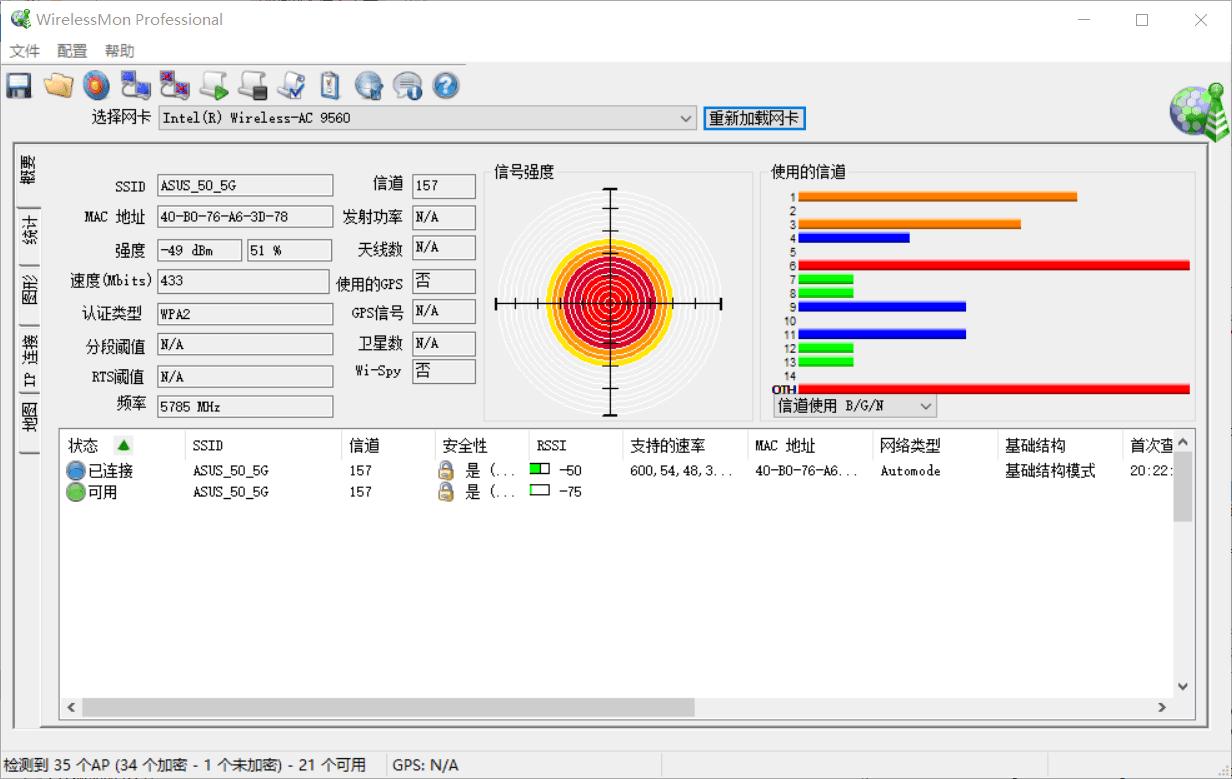The height and width of the screenshot is (779, 1232).
Task: Open the clipboard report icon
Action: 330,86
